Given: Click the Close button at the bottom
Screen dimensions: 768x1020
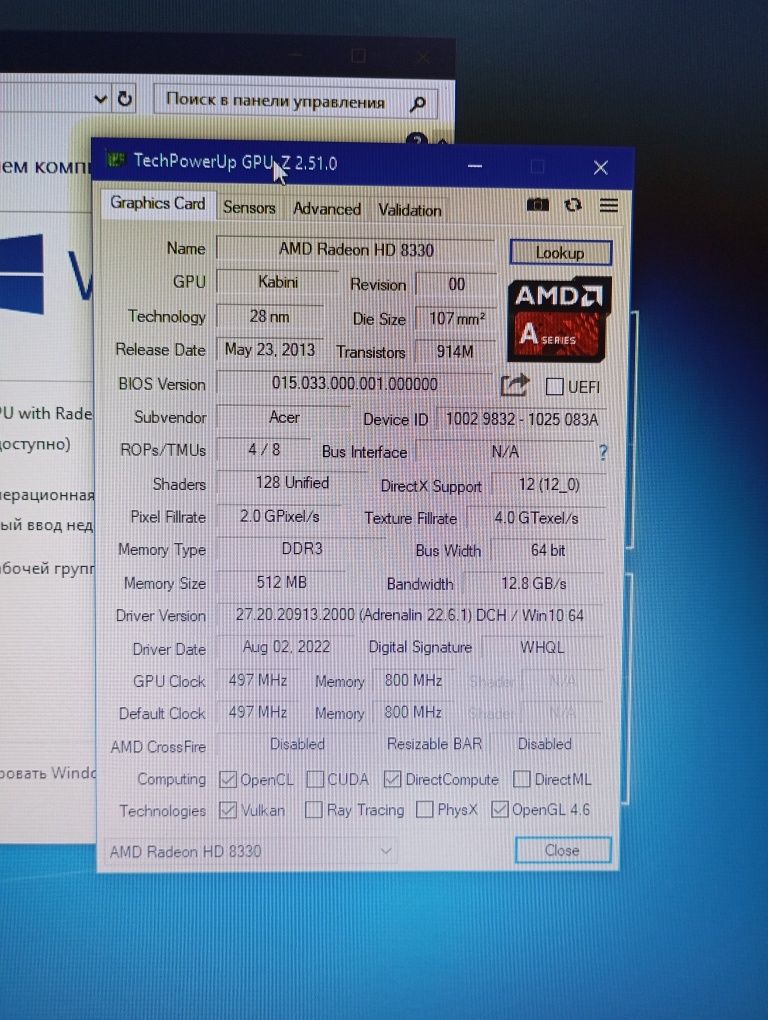Looking at the screenshot, I should (x=563, y=850).
